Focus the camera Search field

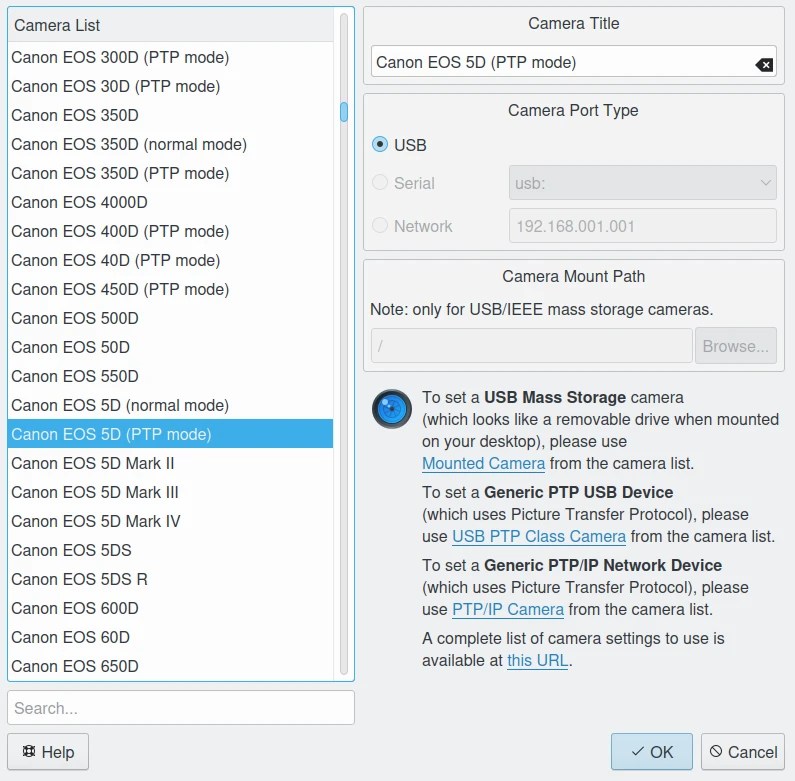coord(180,708)
